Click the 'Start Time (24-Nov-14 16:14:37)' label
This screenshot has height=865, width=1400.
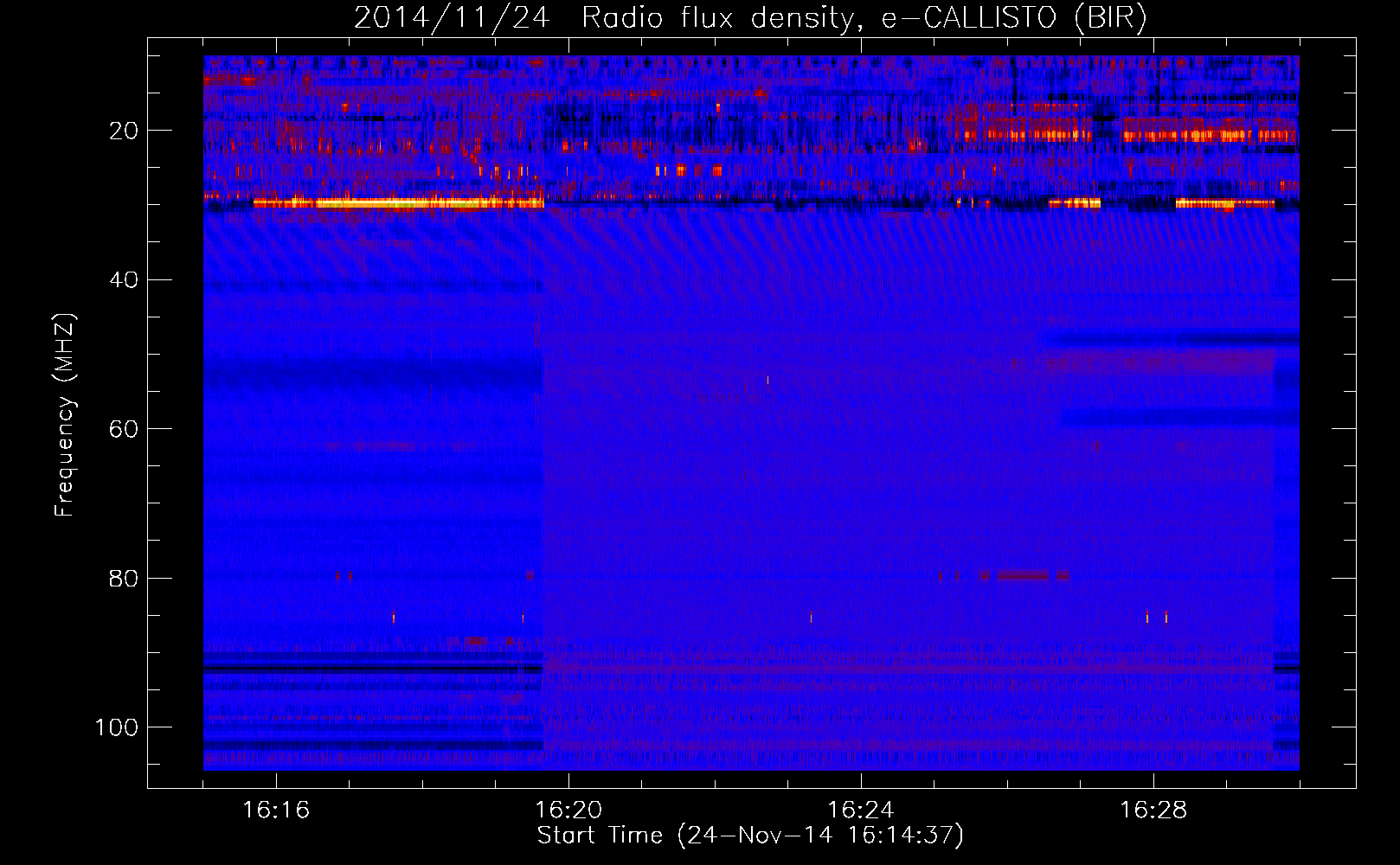tap(750, 836)
